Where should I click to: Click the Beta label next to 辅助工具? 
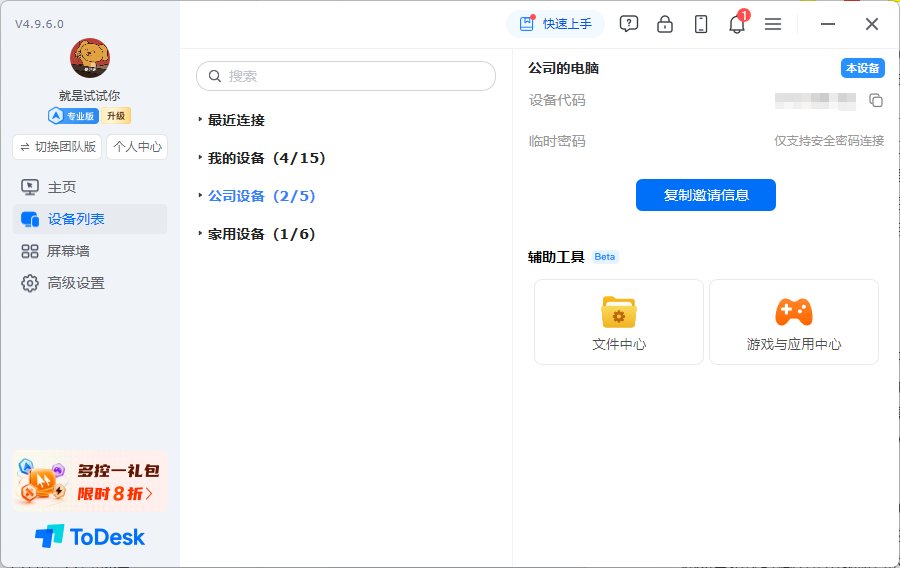tap(605, 257)
